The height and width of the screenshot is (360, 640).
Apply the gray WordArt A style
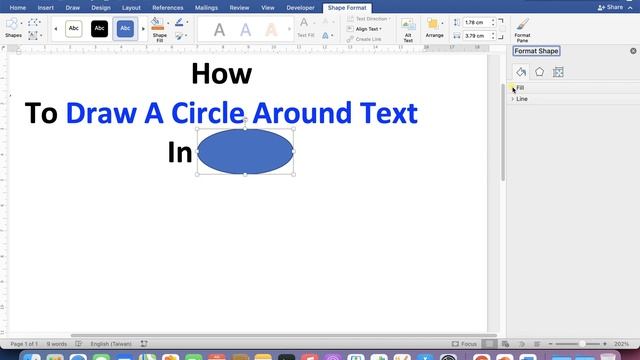(x=219, y=29)
